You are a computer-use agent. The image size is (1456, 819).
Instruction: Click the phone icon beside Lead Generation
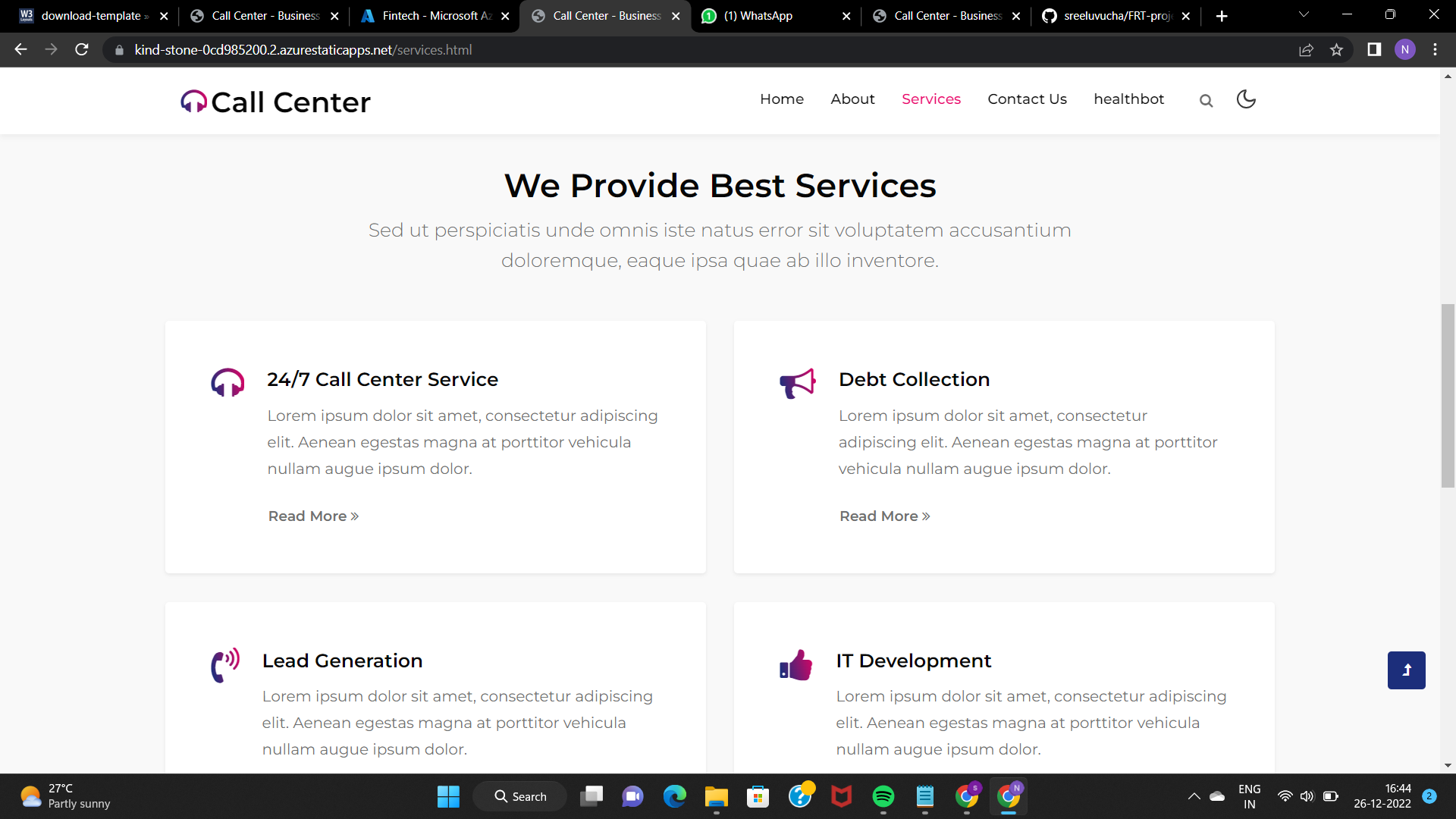[x=224, y=665]
